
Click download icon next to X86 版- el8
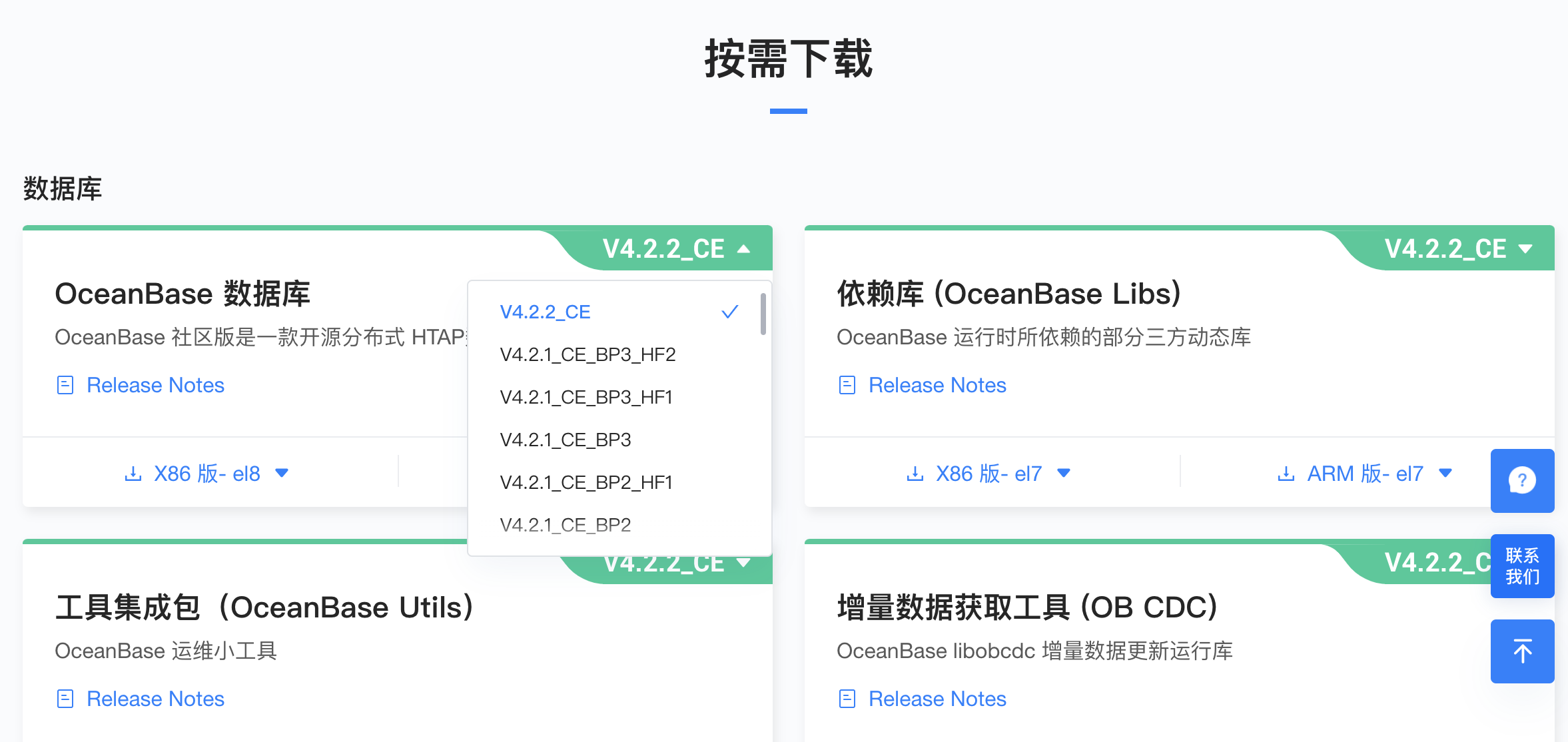133,474
